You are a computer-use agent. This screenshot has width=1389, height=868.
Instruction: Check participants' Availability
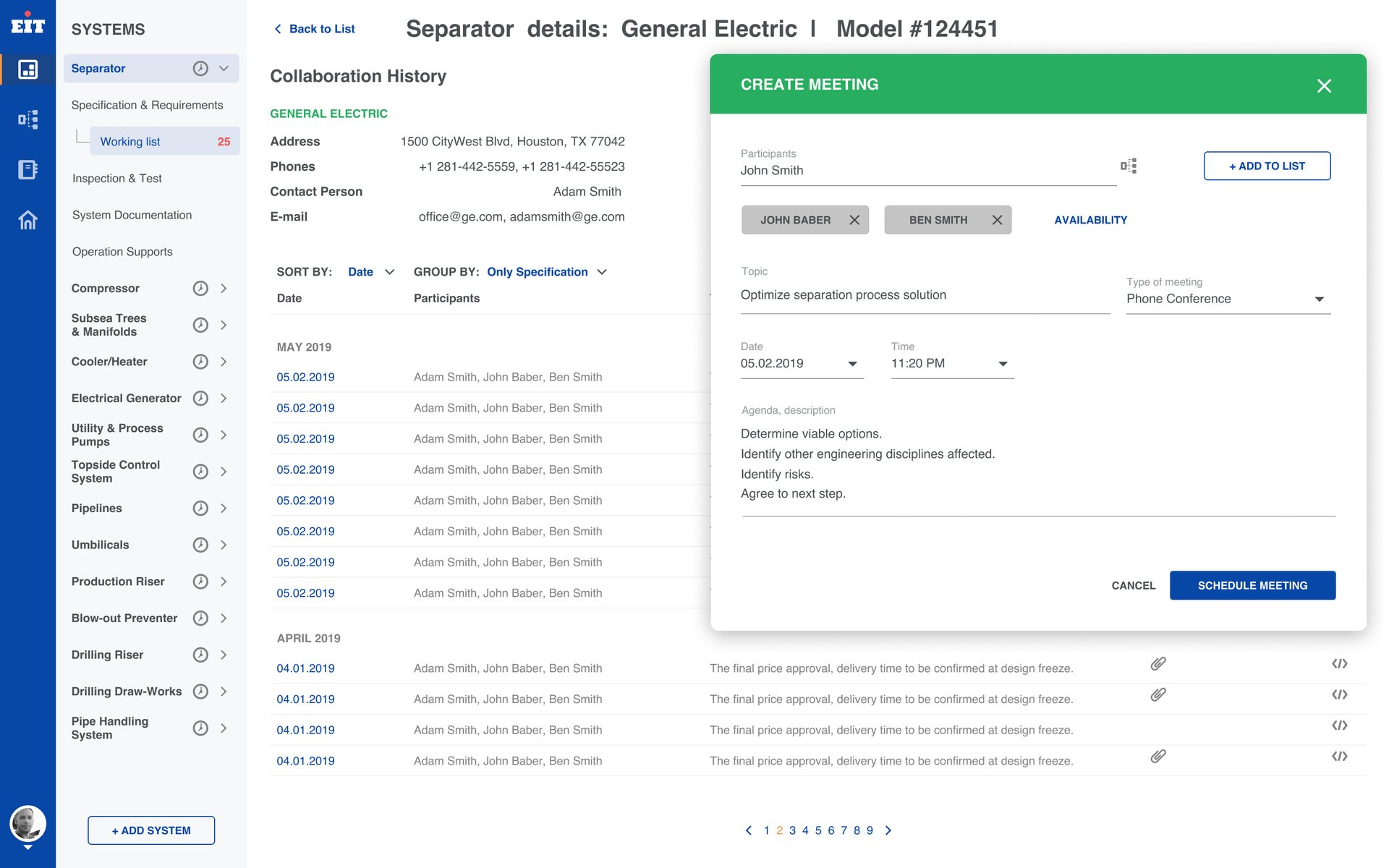[1090, 220]
